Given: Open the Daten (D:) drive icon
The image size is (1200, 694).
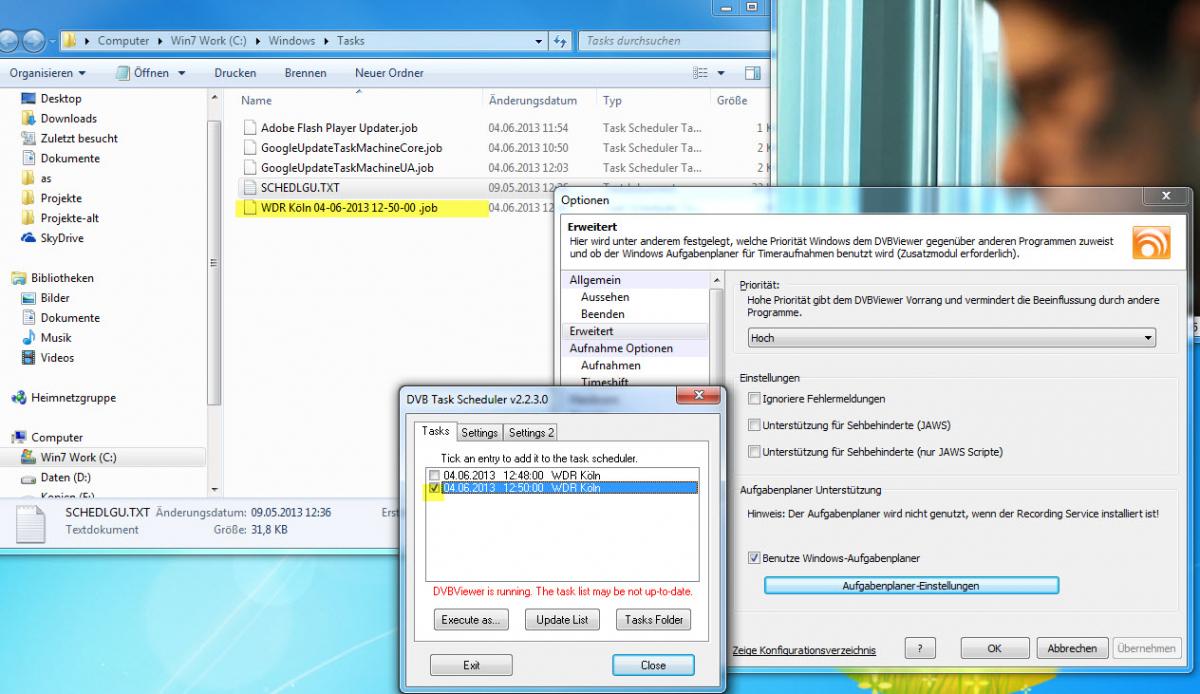Looking at the screenshot, I should 28,478.
